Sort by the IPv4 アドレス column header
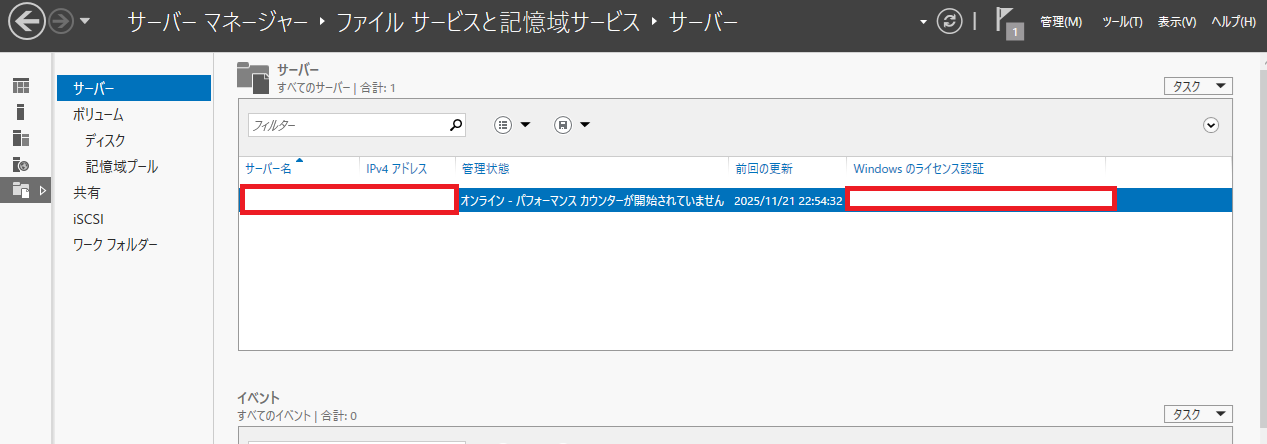 pyautogui.click(x=397, y=169)
